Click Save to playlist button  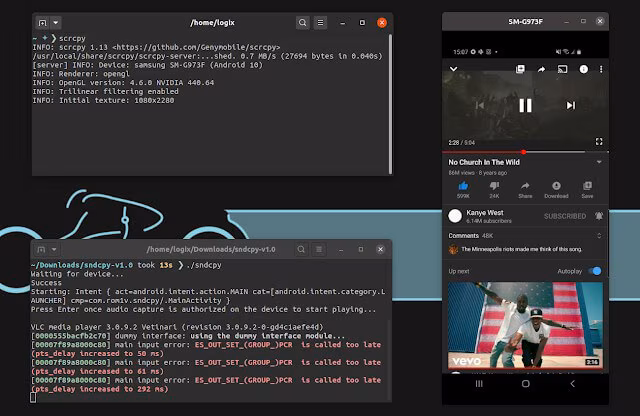(587, 190)
